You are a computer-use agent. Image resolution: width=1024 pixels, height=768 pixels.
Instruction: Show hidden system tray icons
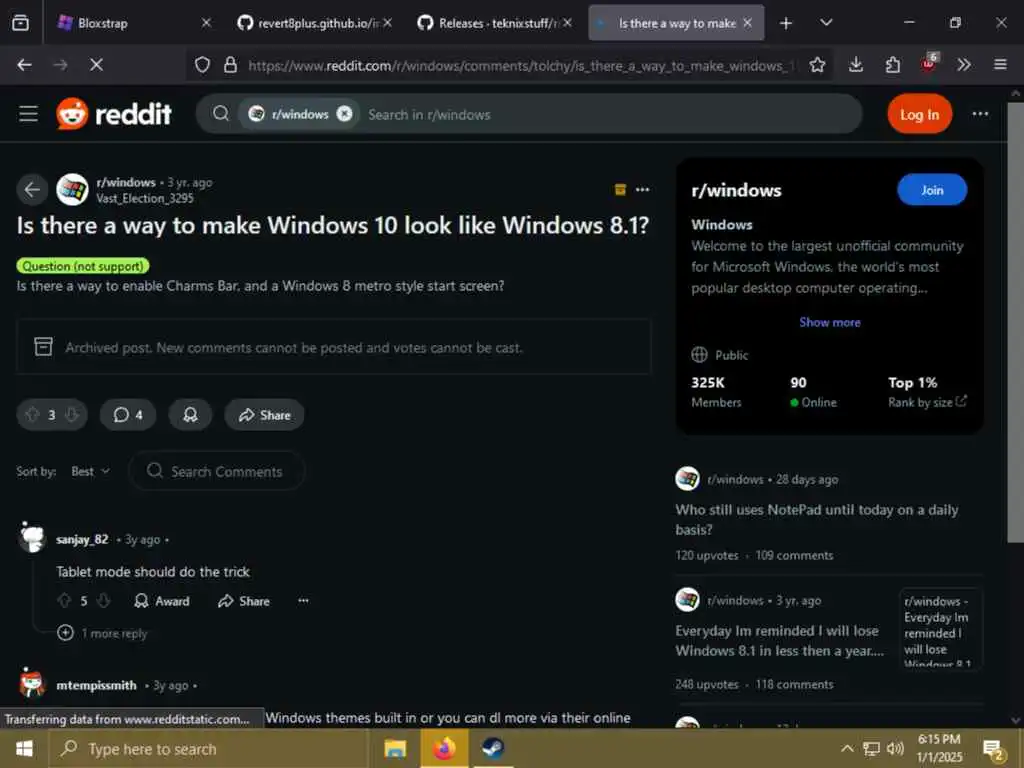point(846,748)
